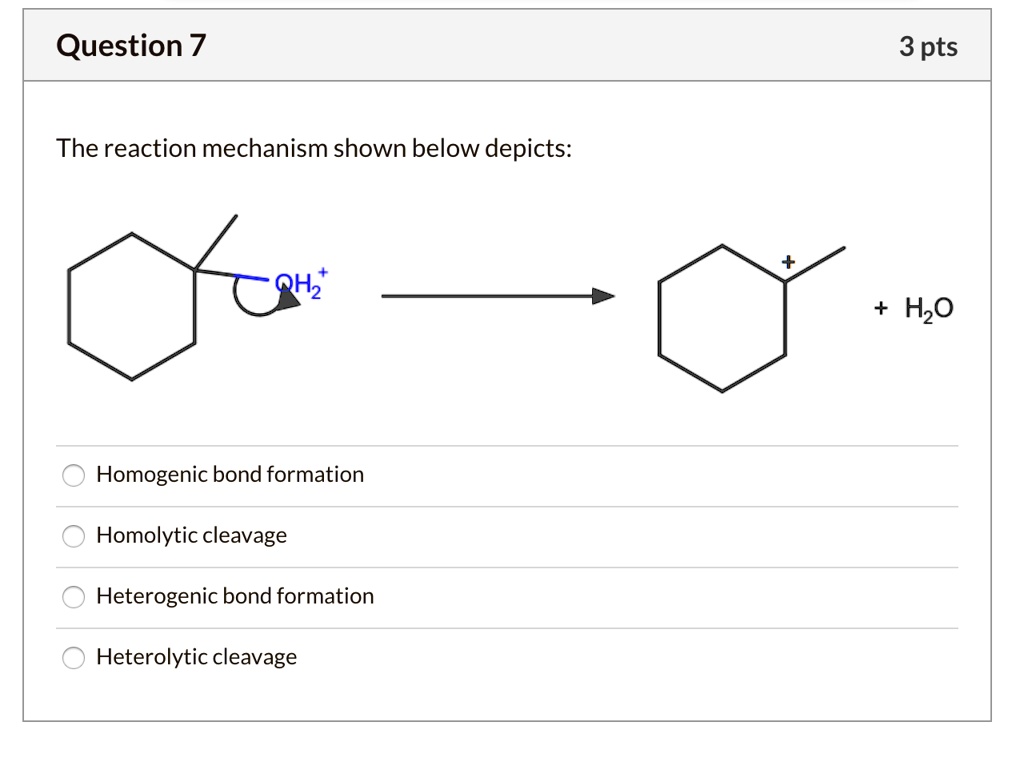Click the Question 7 header title
The width and height of the screenshot is (1024, 762).
tap(130, 44)
